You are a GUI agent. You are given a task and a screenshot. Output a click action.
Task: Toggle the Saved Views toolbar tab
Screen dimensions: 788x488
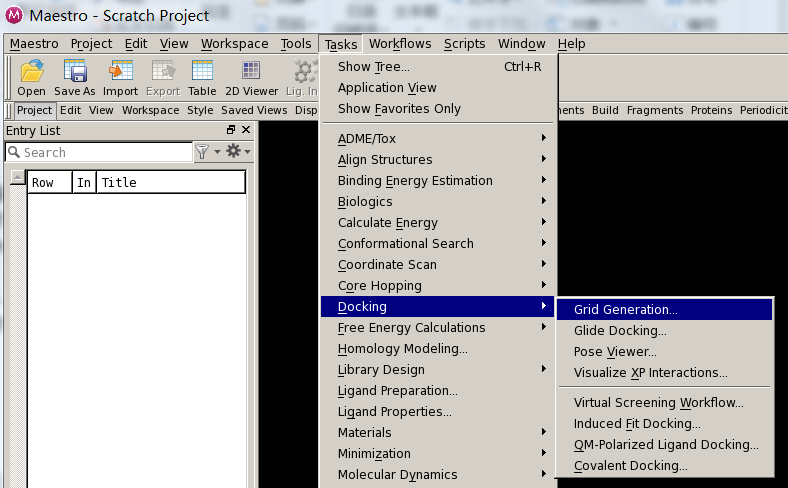[x=254, y=110]
